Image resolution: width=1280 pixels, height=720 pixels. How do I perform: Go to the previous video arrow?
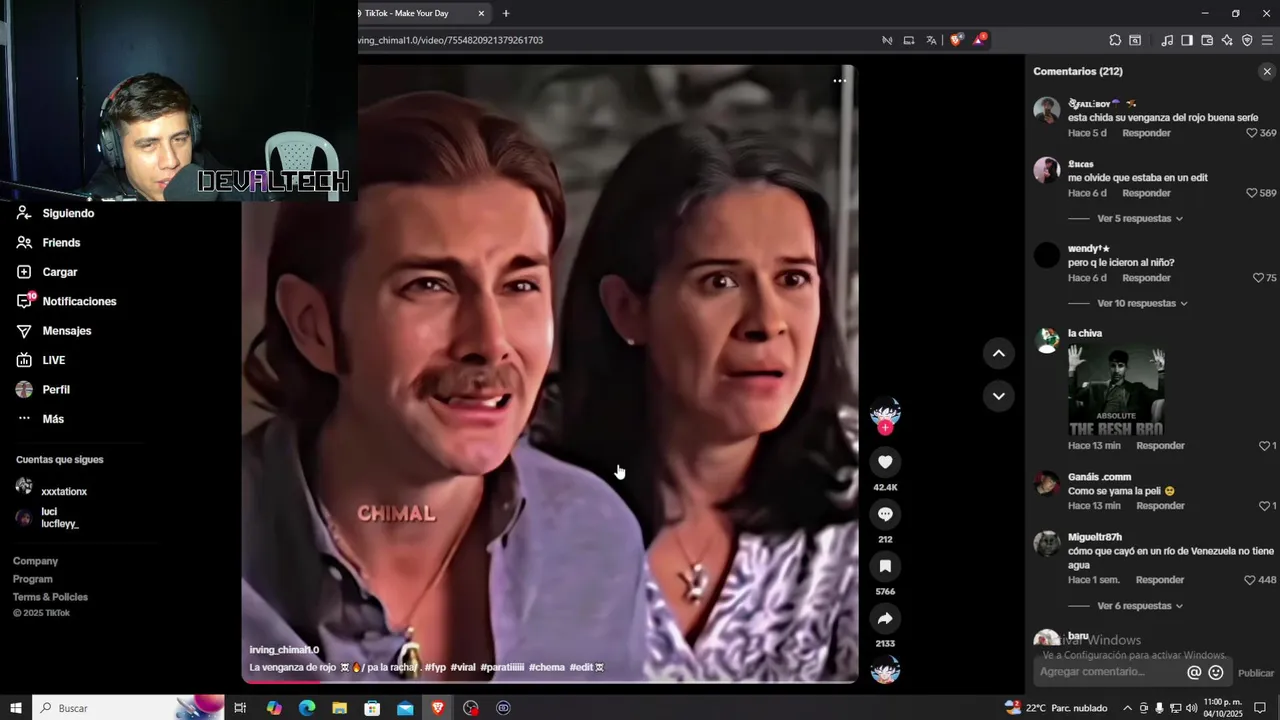point(998,352)
